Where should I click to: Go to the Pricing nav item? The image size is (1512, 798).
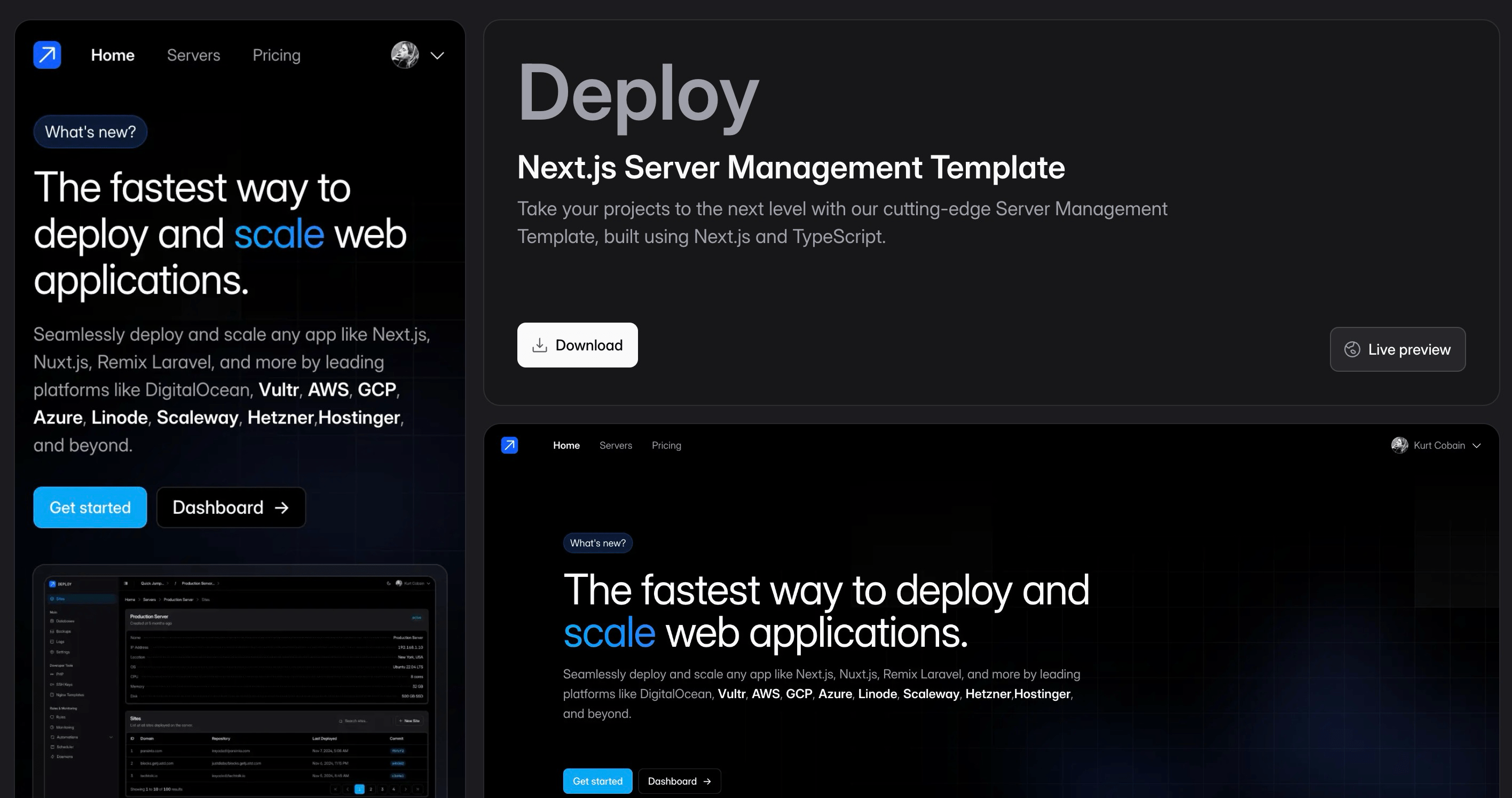click(277, 54)
